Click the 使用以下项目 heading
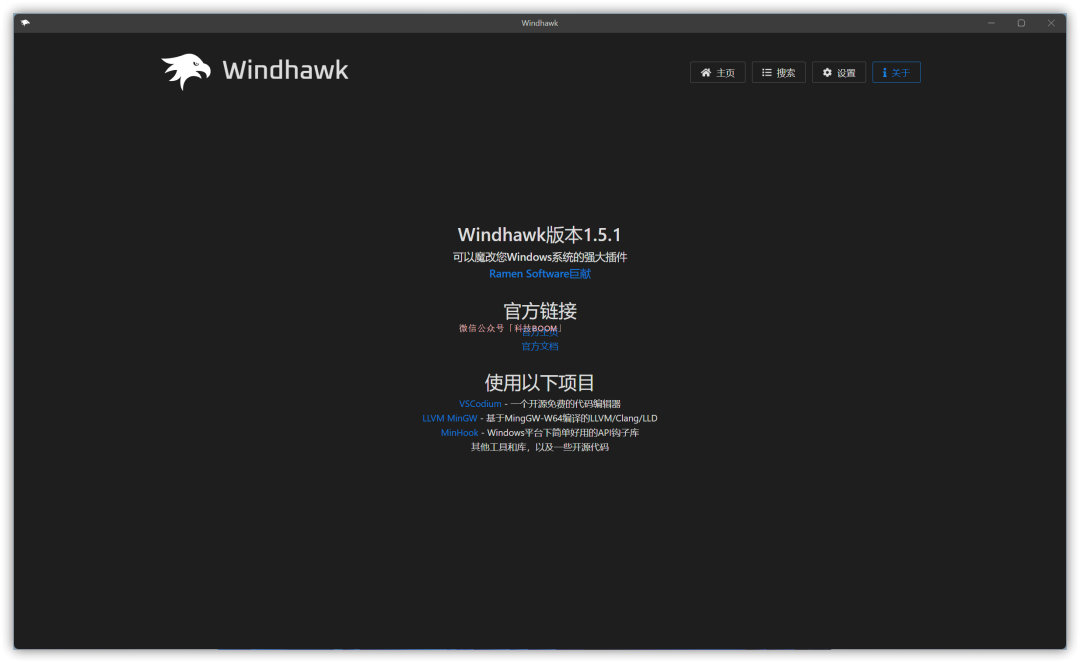The height and width of the screenshot is (663, 1080). click(x=539, y=383)
